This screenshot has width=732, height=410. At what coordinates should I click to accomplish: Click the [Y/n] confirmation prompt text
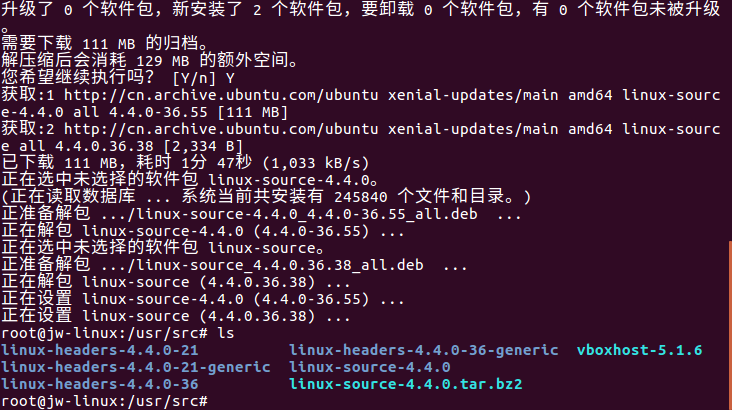coord(198,78)
